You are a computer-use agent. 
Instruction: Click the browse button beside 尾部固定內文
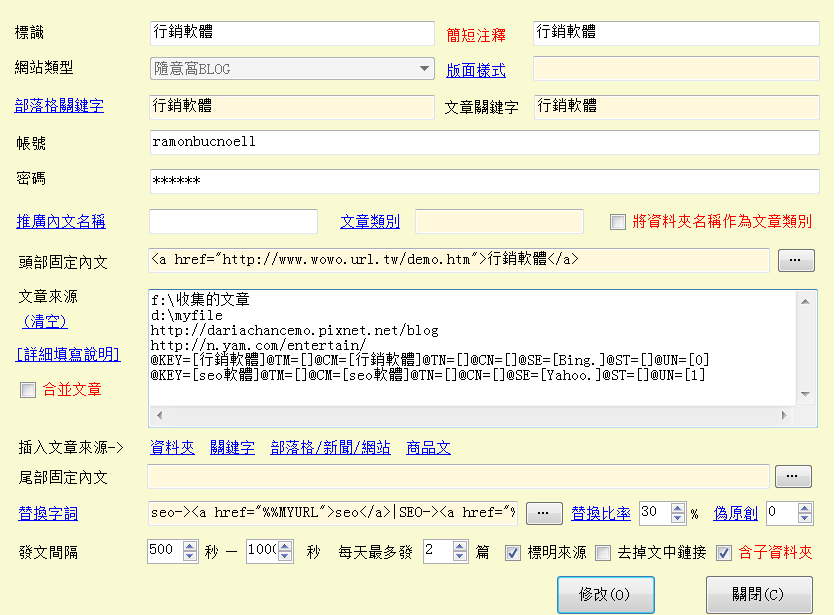coord(795,477)
